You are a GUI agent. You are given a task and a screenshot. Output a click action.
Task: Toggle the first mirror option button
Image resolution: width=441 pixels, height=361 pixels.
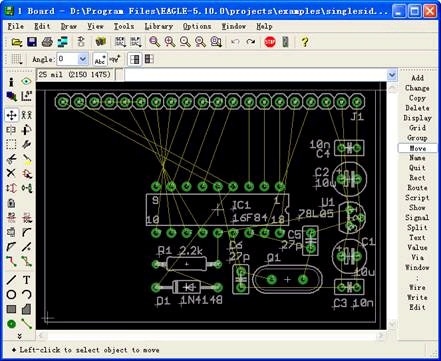[x=135, y=60]
